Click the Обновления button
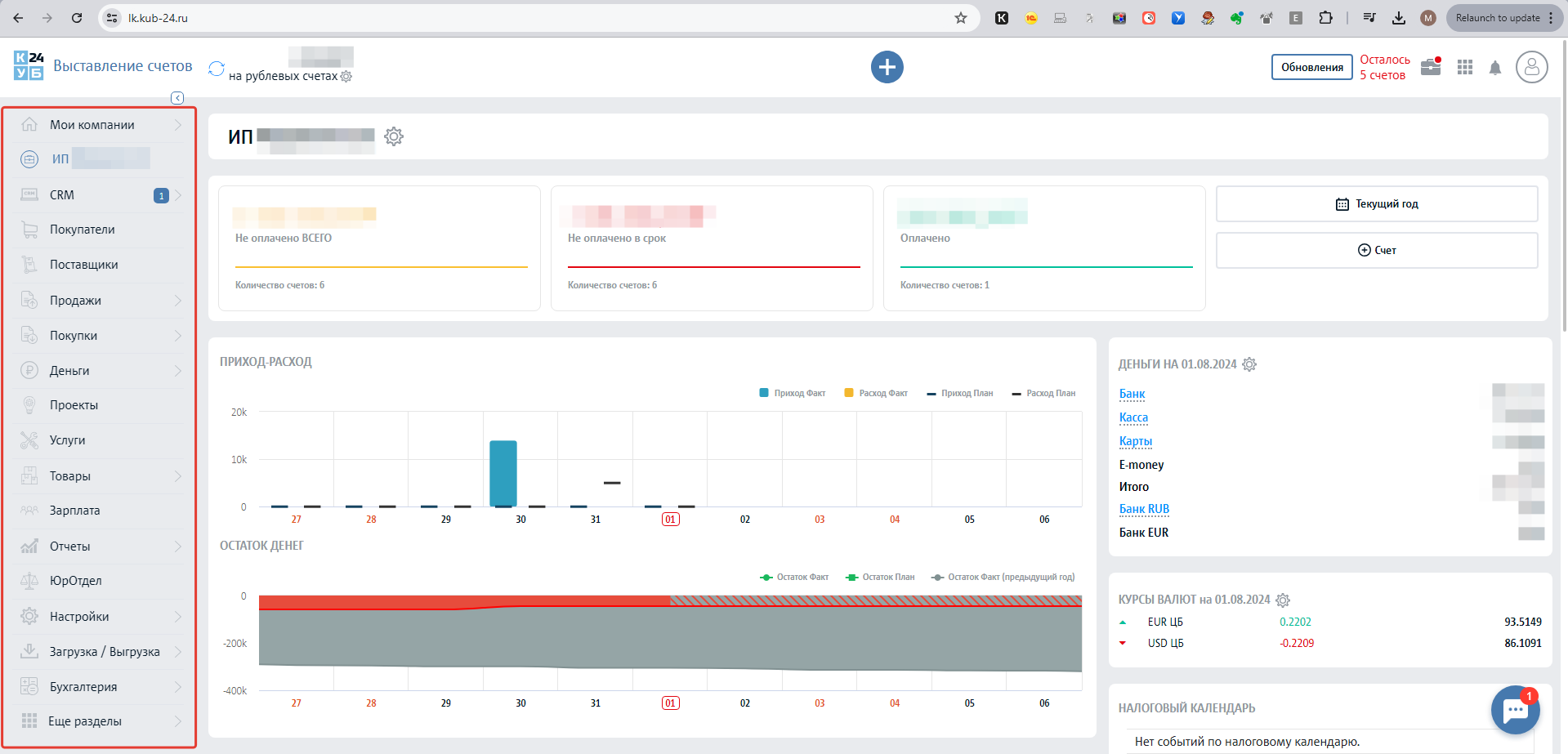This screenshot has height=754, width=1568. click(1312, 67)
